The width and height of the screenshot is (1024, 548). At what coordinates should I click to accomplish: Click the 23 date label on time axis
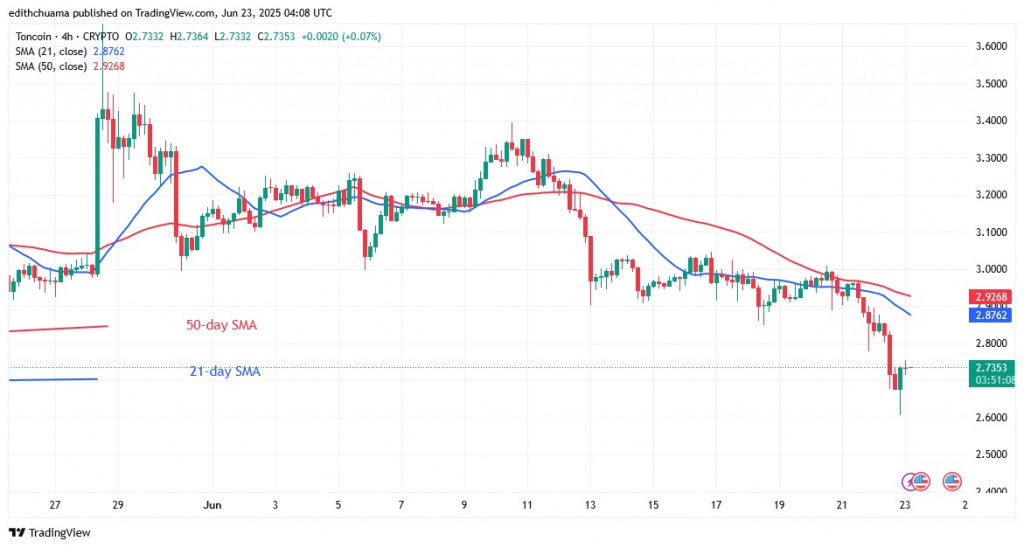903,505
